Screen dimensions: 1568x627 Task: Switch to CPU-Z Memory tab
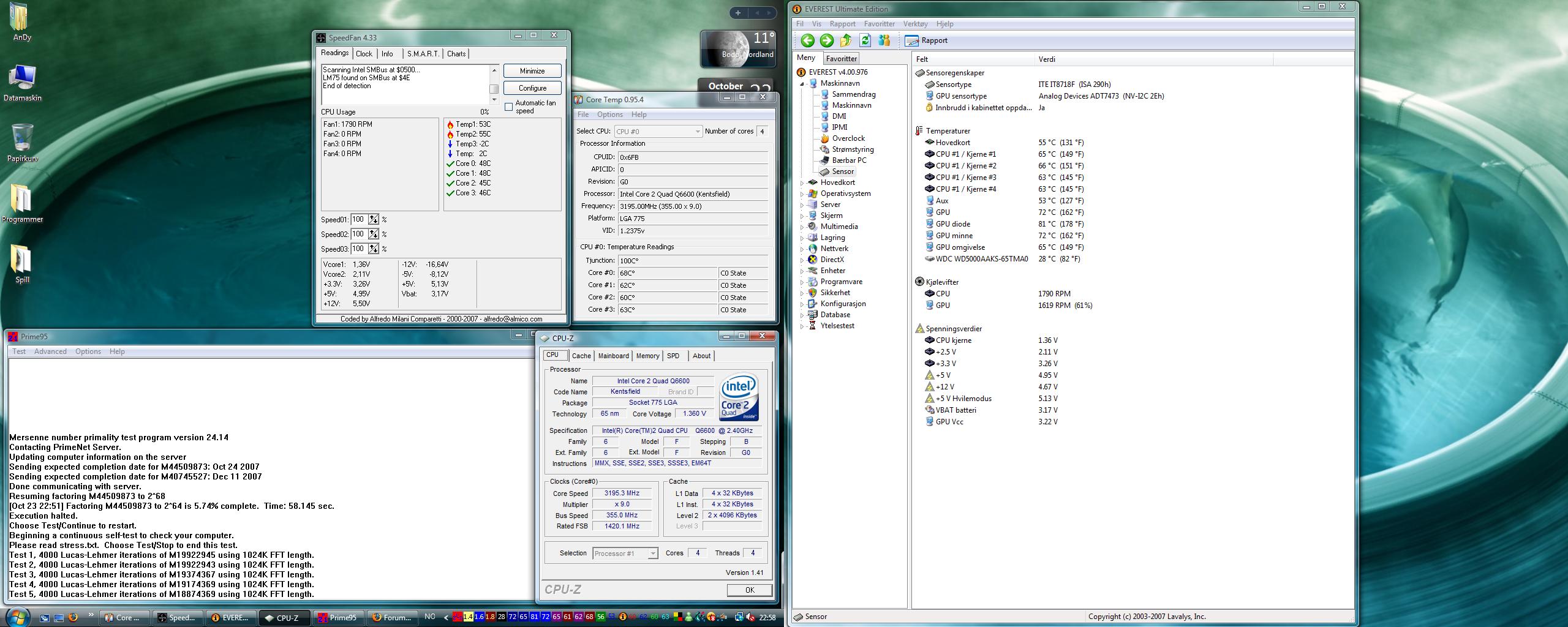tap(647, 356)
